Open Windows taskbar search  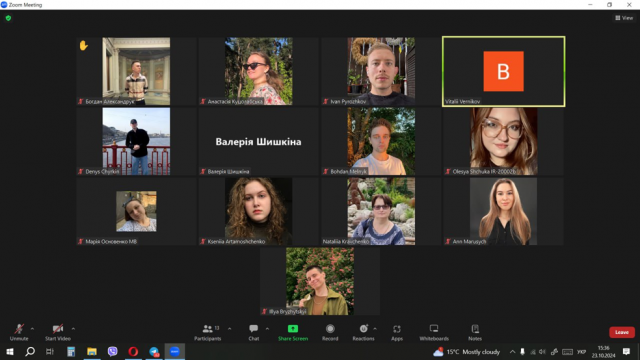(30, 351)
